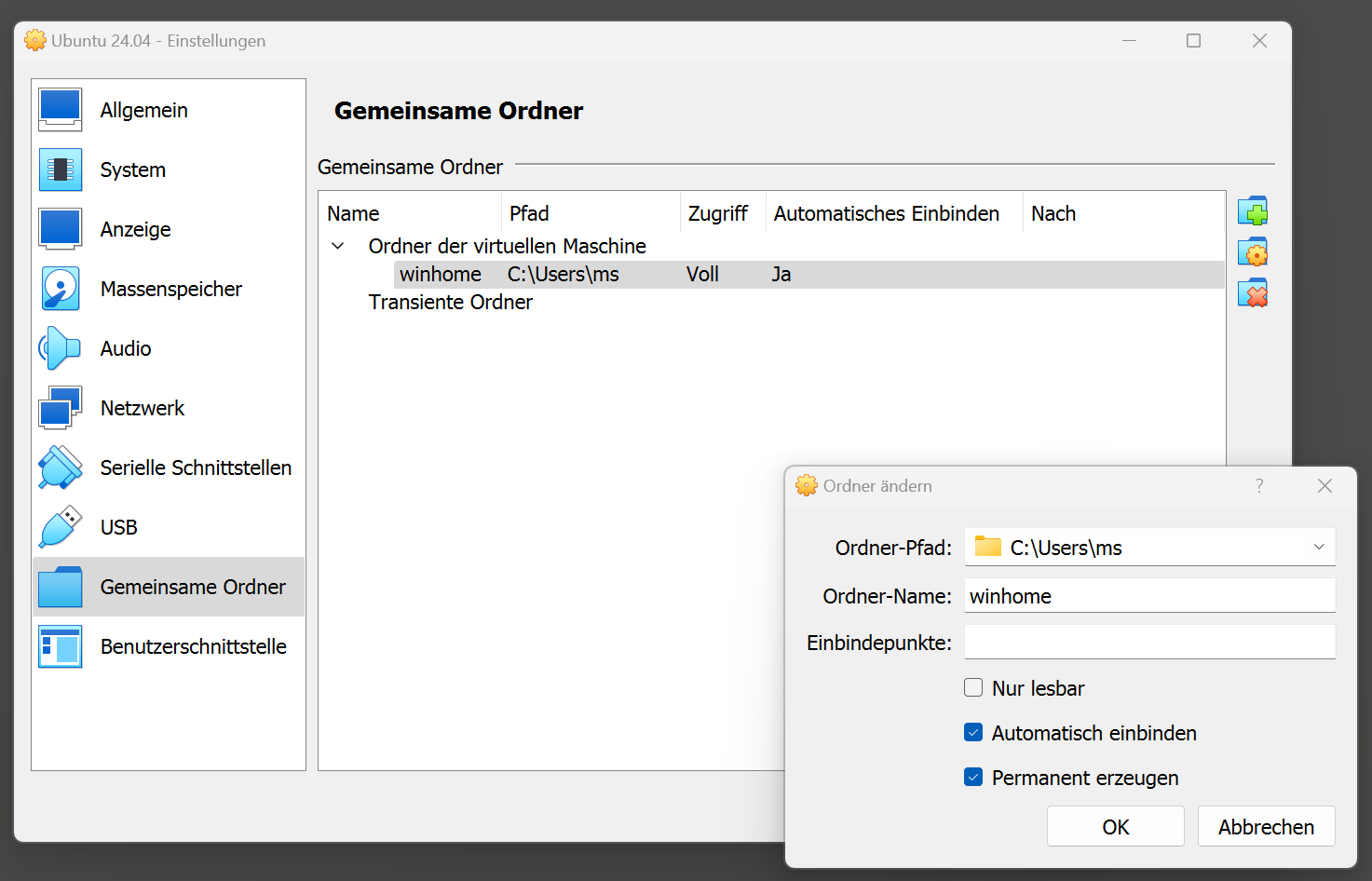1372x881 pixels.
Task: Click the Zugriff column header
Action: [723, 213]
